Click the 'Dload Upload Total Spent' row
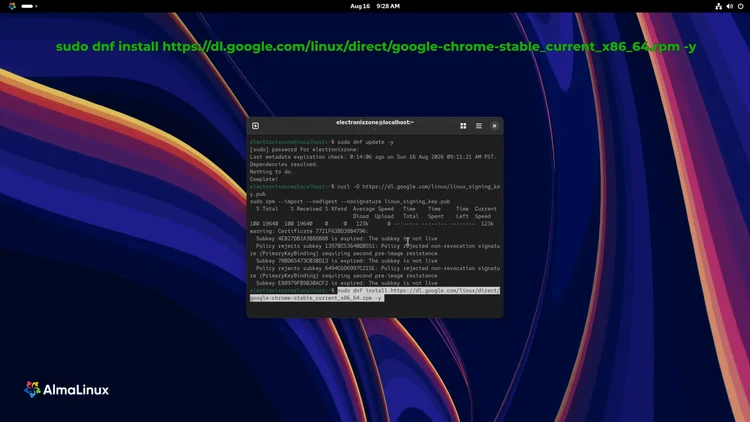The height and width of the screenshot is (422, 750). point(422,216)
